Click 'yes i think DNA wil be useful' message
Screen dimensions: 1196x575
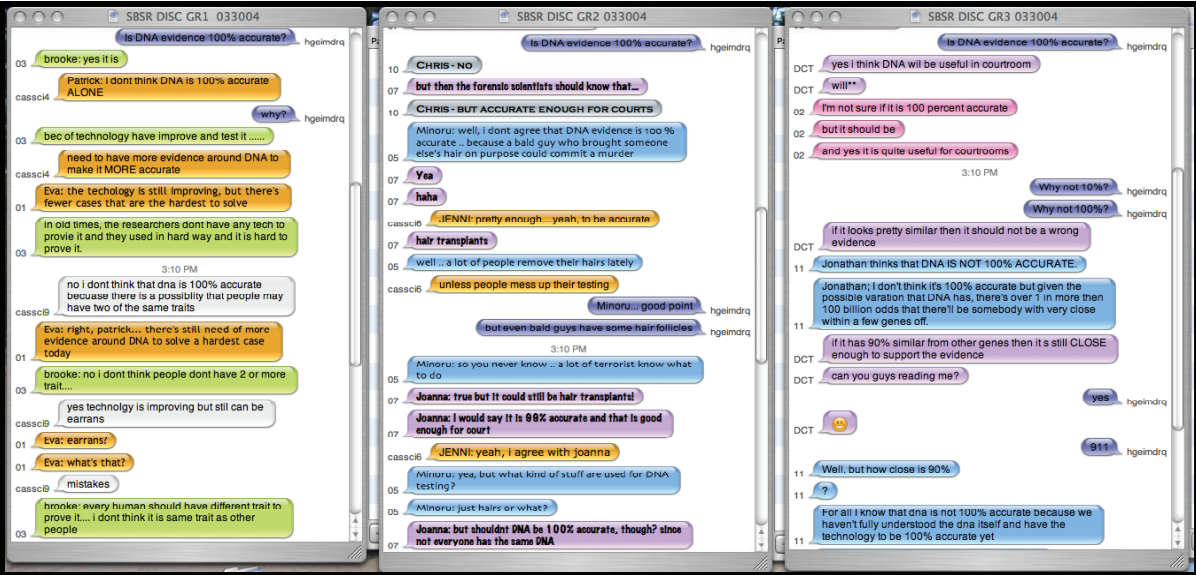tap(931, 64)
